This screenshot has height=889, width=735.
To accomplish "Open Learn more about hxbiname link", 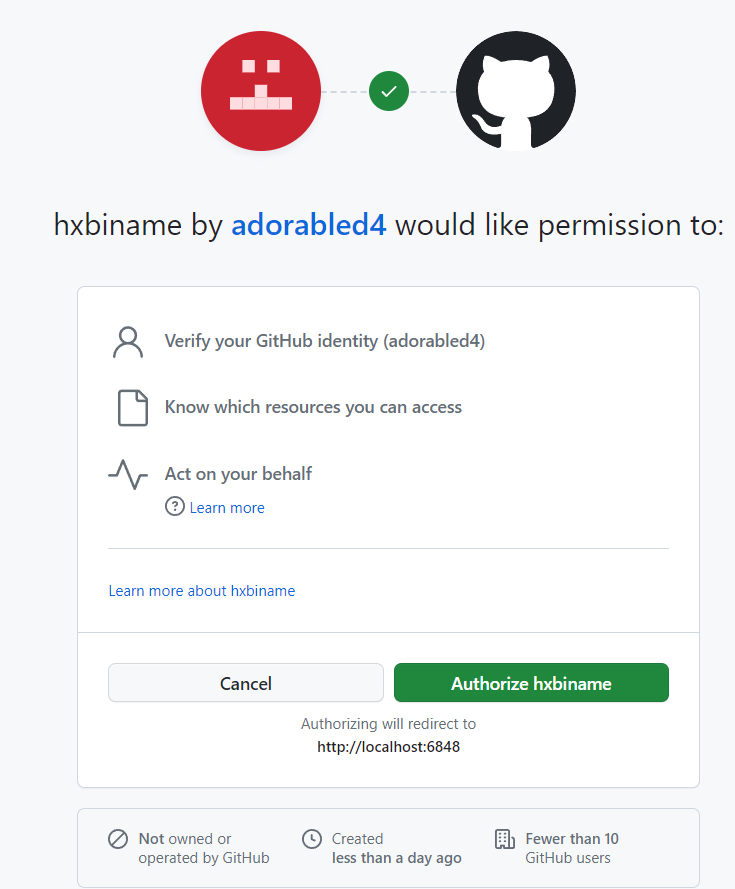I will pos(202,591).
